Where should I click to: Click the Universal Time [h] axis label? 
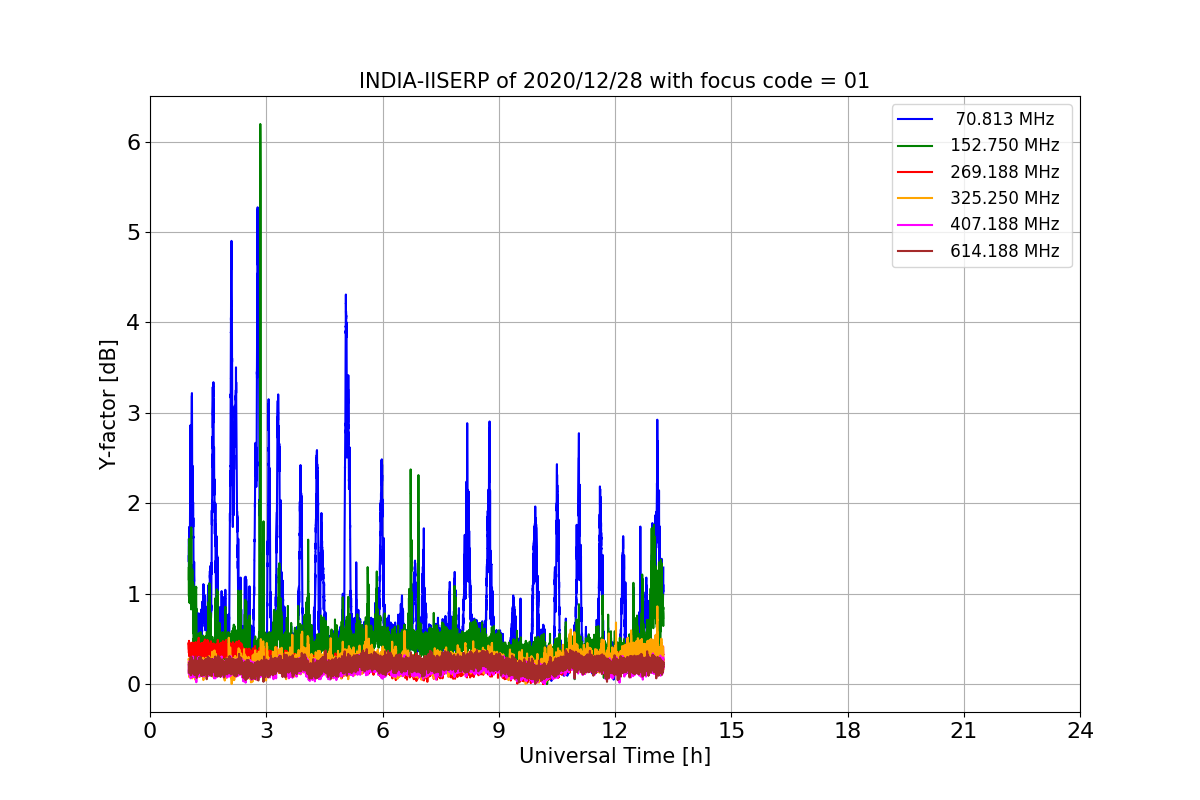point(614,757)
